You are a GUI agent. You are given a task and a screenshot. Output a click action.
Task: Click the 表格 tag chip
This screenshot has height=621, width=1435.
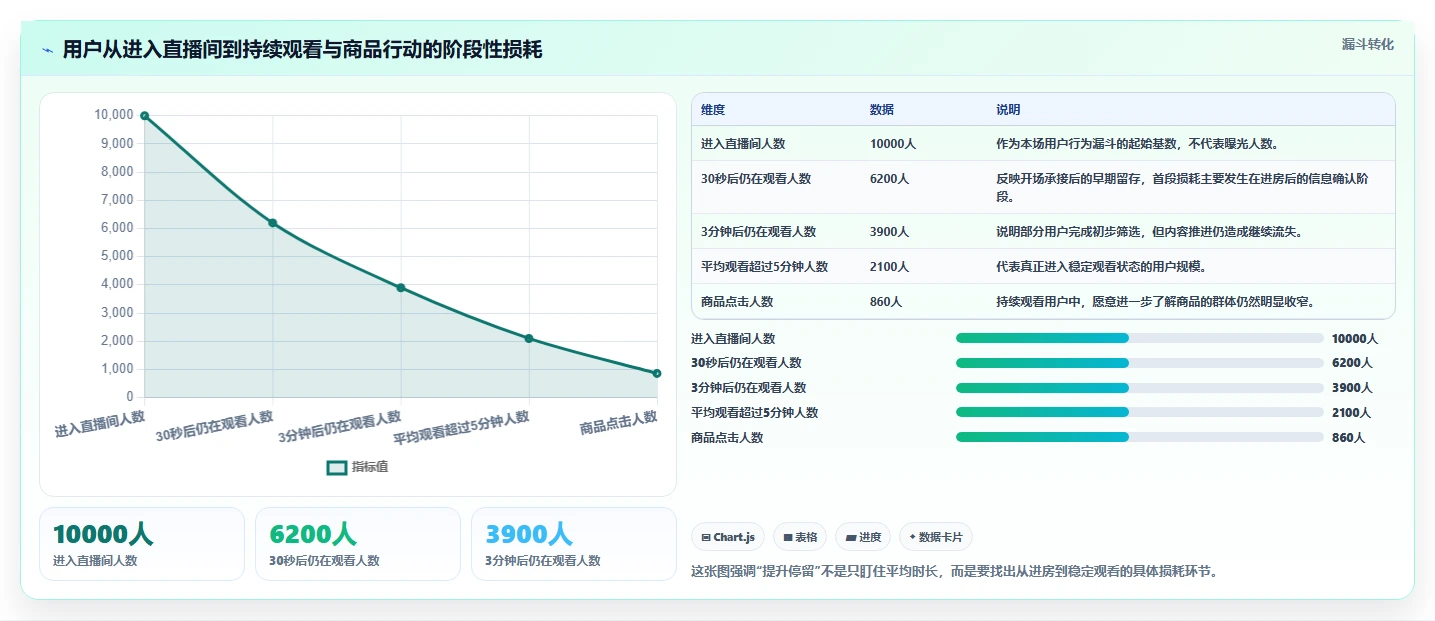point(799,537)
